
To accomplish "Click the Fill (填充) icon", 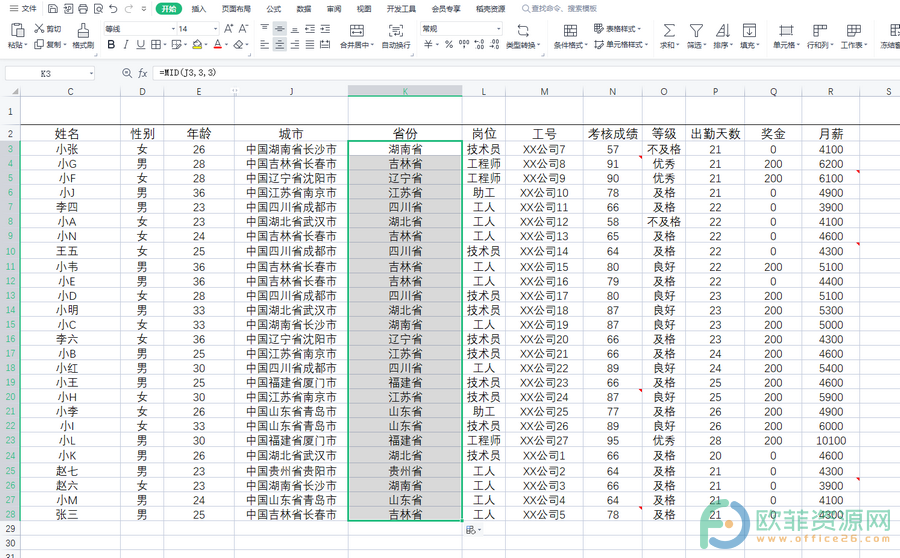I will [x=749, y=30].
